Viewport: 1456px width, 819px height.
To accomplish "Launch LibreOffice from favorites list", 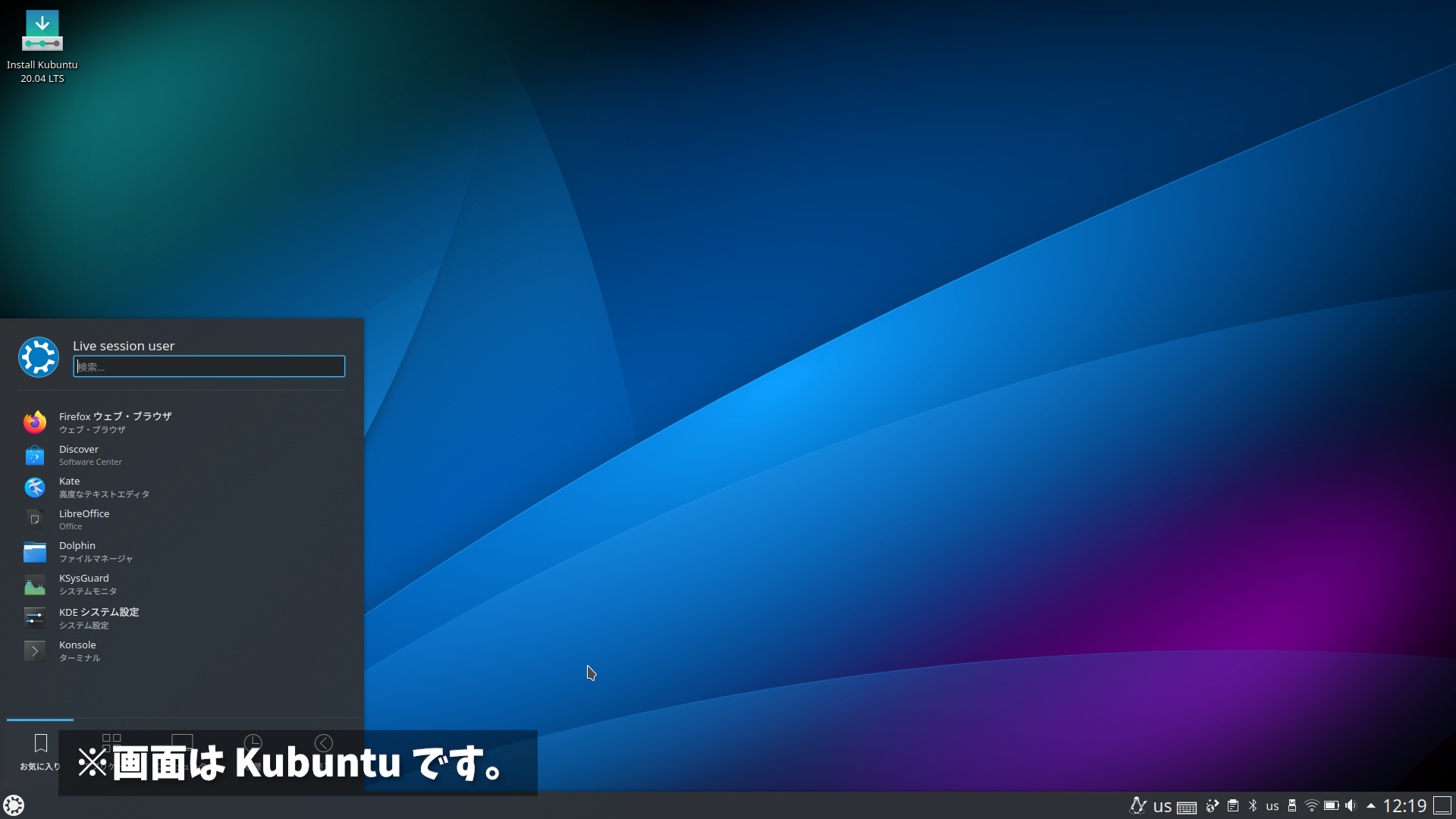I will click(x=83, y=519).
